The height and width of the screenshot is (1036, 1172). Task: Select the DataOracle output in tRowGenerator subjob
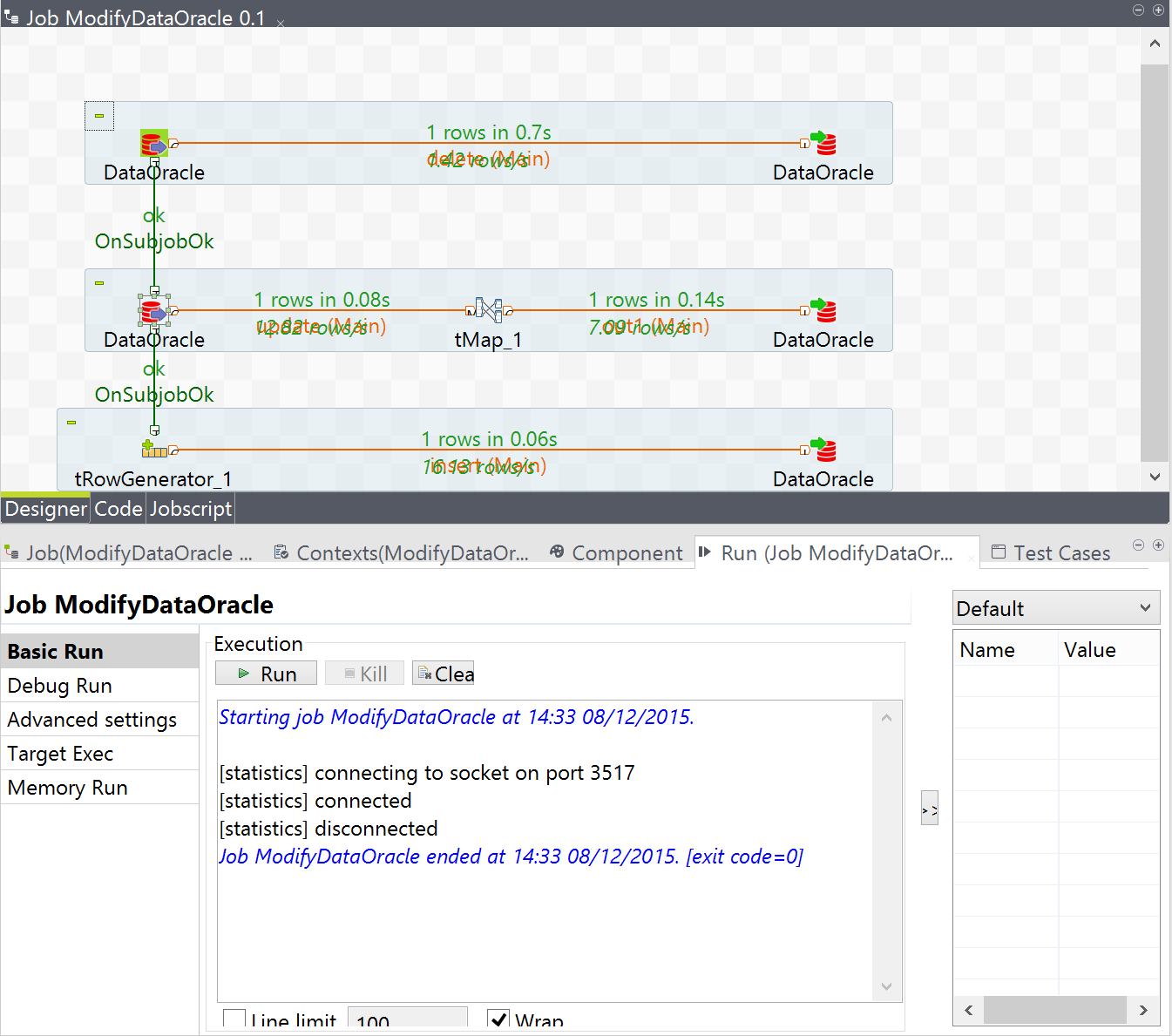click(x=824, y=449)
